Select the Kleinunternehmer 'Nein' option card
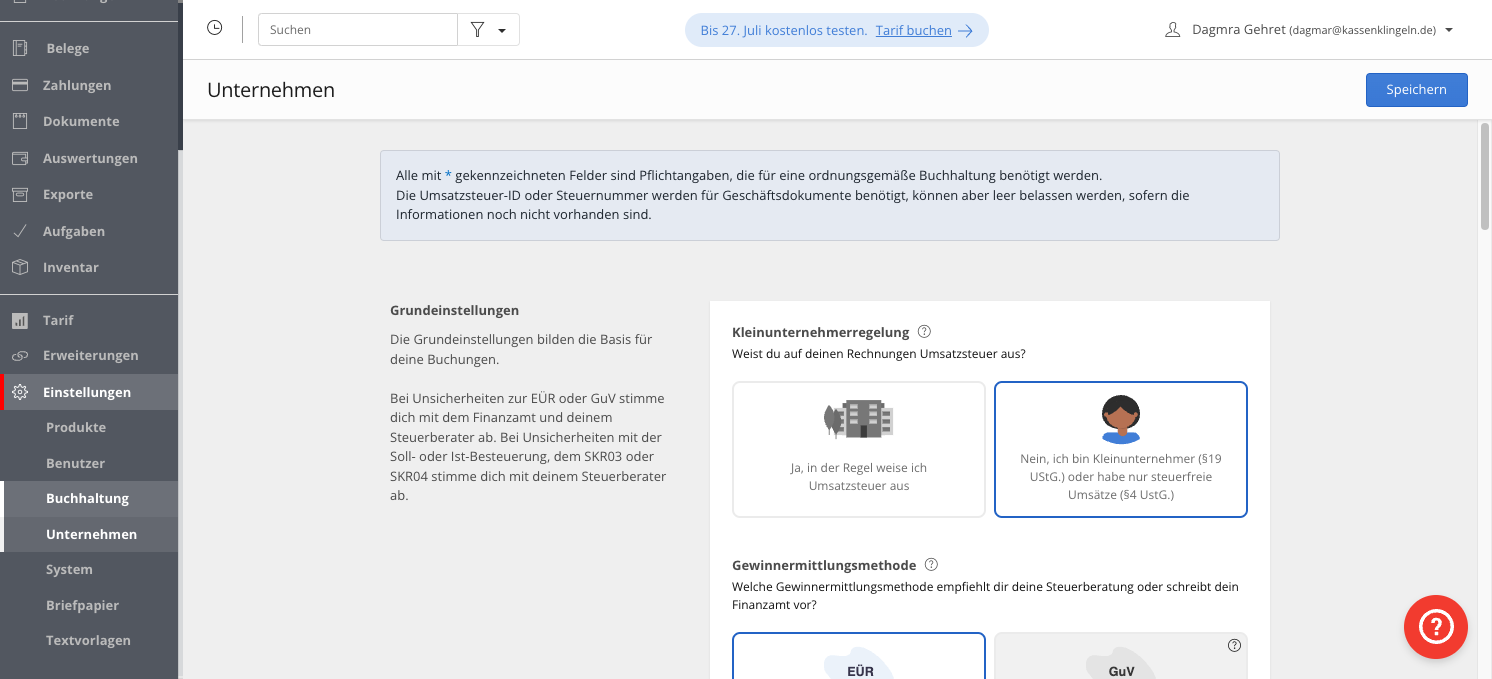 [1121, 449]
